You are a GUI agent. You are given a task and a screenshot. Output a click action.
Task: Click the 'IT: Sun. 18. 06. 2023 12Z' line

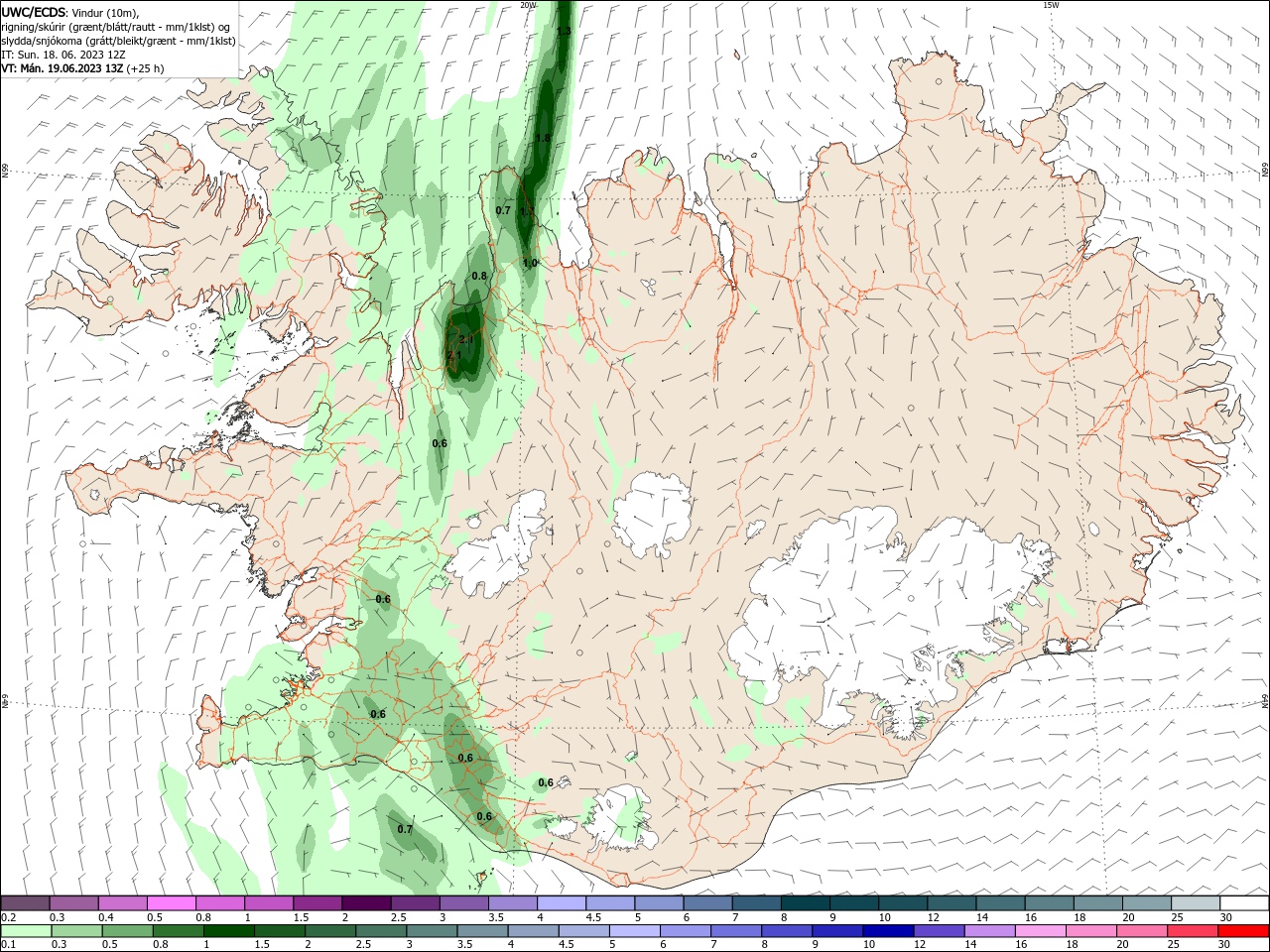point(65,55)
